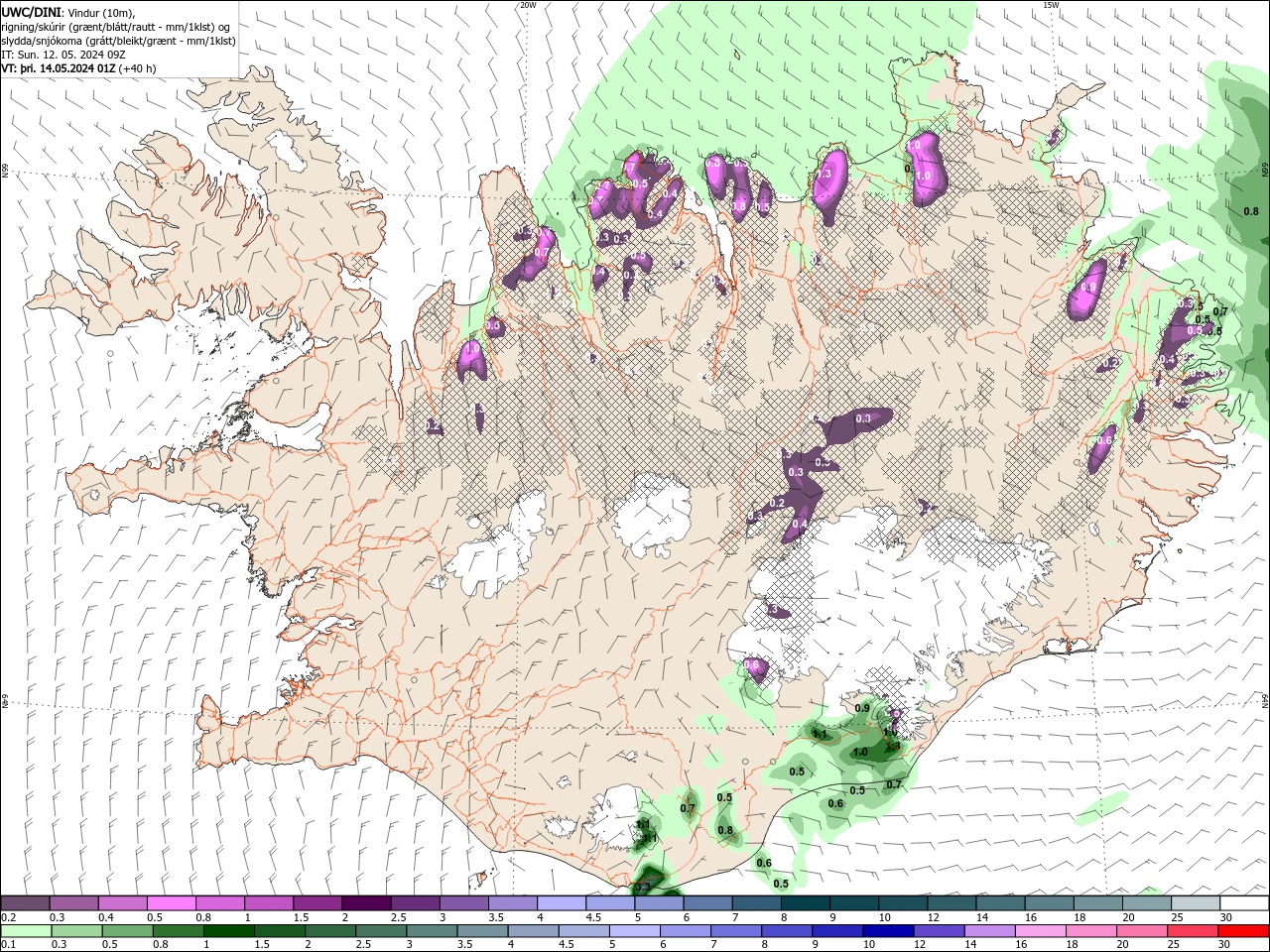Click the upper legend swatch between 8 and 9
The width and height of the screenshot is (1270, 952).
tap(806, 903)
